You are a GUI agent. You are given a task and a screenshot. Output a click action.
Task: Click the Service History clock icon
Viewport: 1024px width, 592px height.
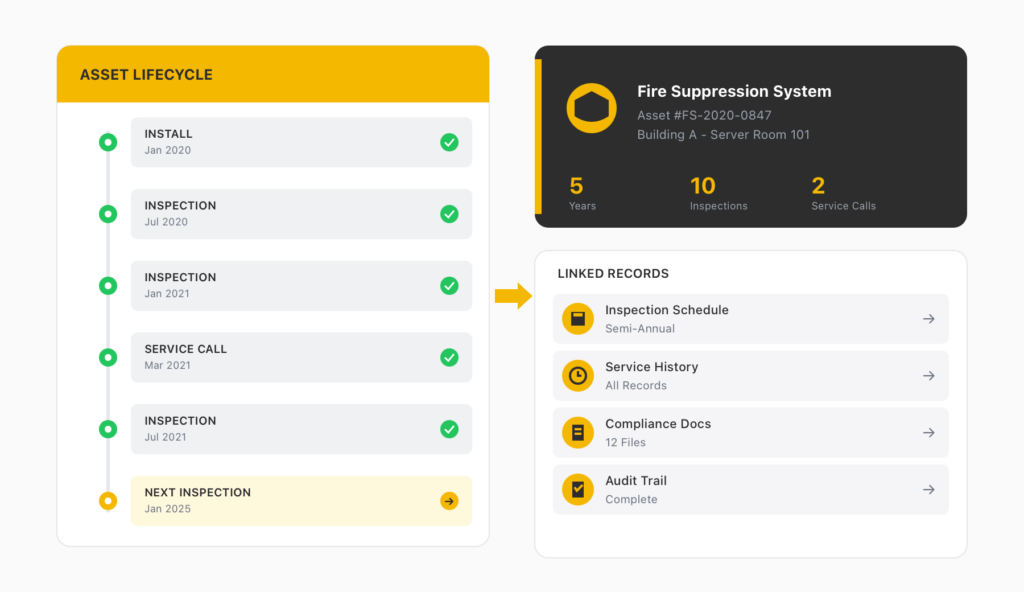577,376
